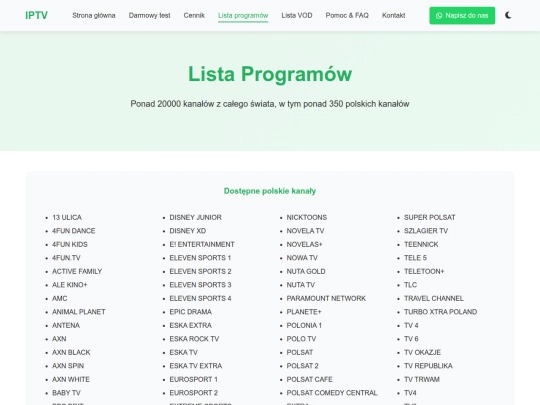Click SZLAGIER TV channel entry
Screen dimensions: 540x405
[x=426, y=231]
